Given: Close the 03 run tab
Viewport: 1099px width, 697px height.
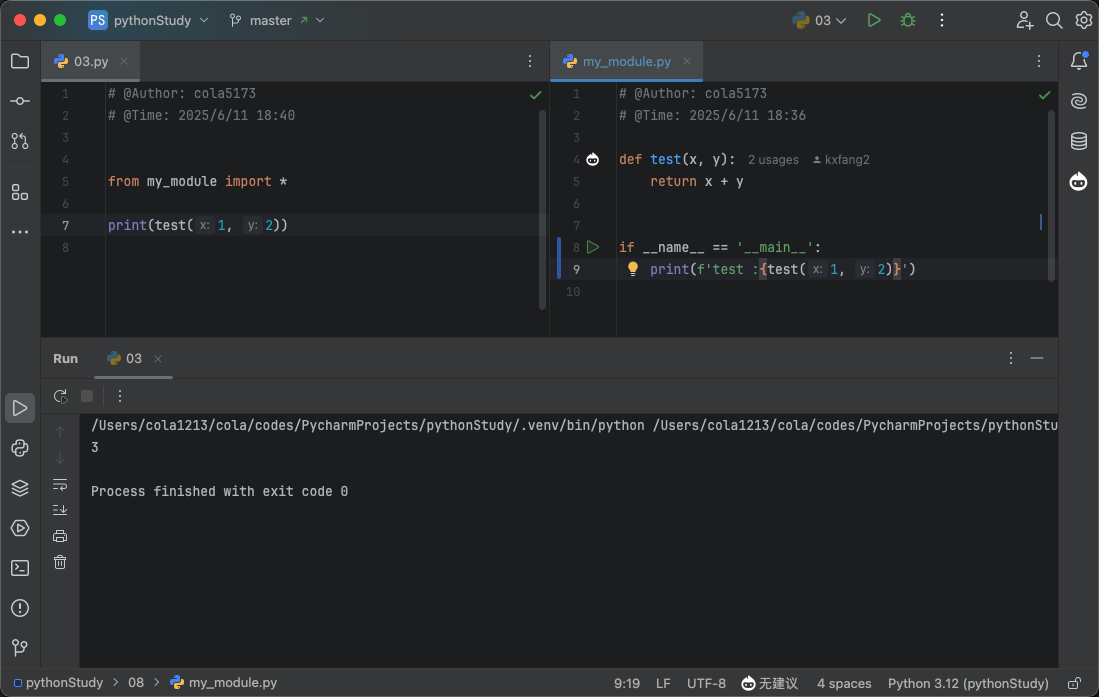Looking at the screenshot, I should point(158,359).
